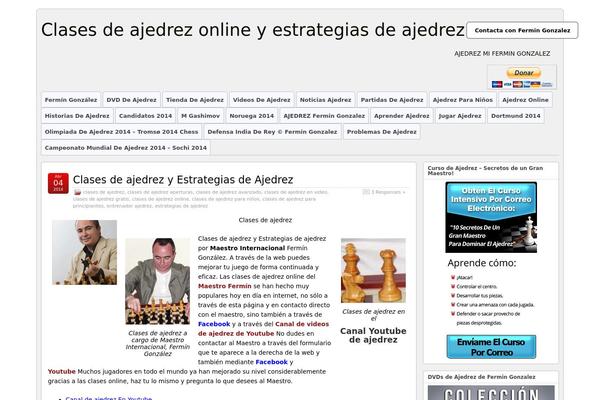Follow the red 'Maestro Fermin' link

click(225, 286)
